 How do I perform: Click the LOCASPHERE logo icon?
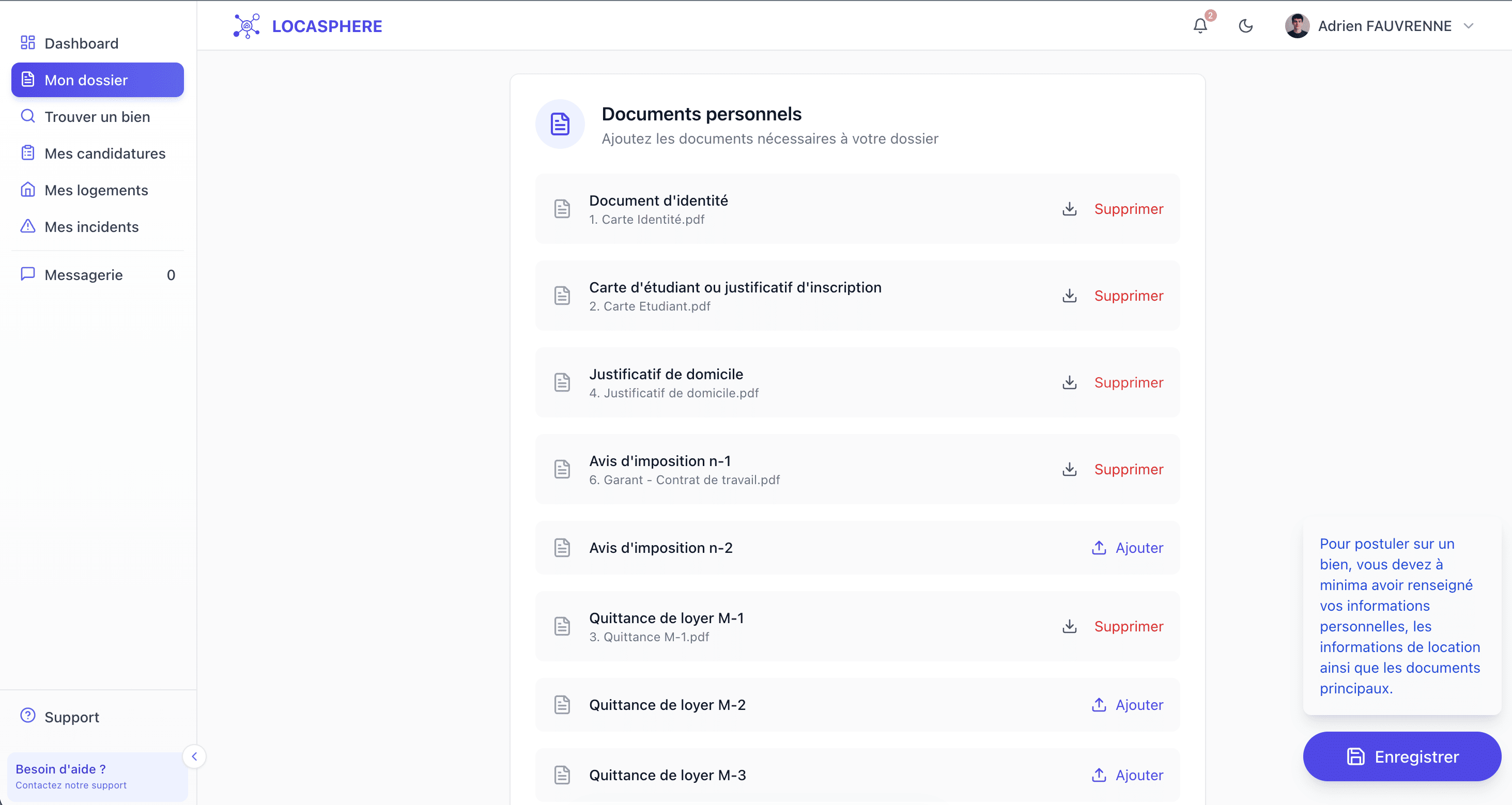247,26
